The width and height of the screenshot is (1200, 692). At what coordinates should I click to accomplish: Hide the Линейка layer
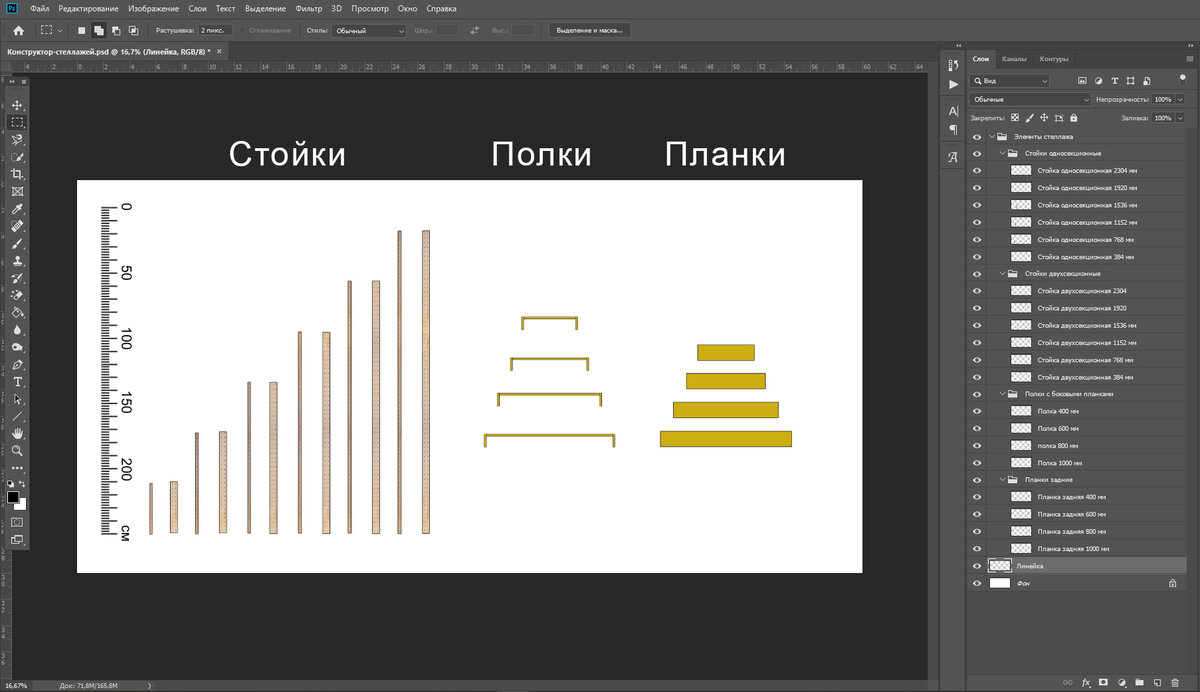click(x=977, y=565)
